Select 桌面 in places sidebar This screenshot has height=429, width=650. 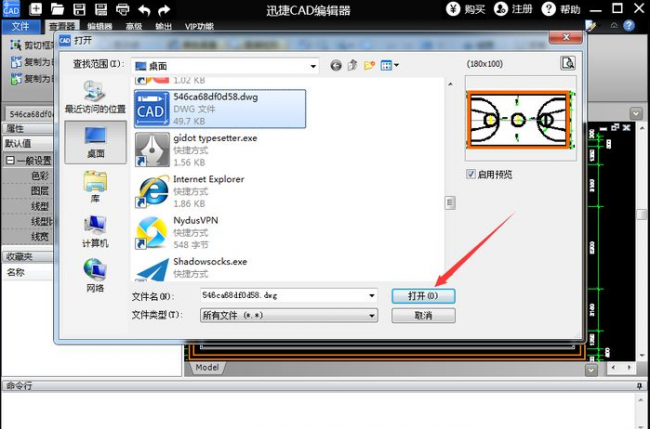[95, 142]
